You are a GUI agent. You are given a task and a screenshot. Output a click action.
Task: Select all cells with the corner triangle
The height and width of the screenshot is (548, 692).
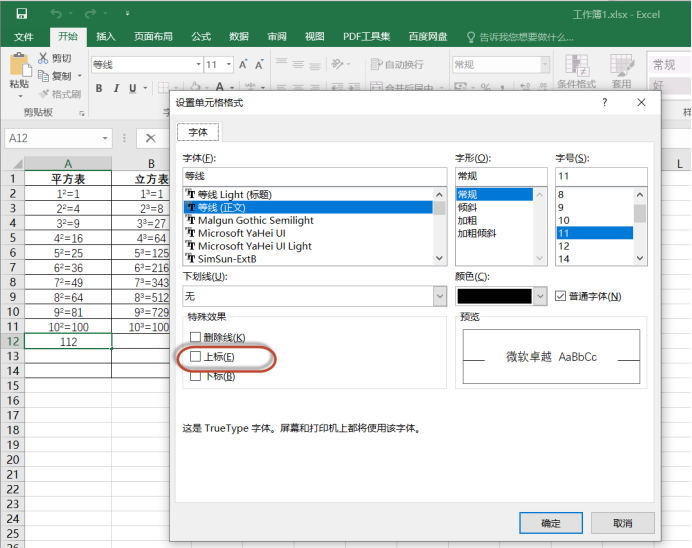tap(17, 164)
